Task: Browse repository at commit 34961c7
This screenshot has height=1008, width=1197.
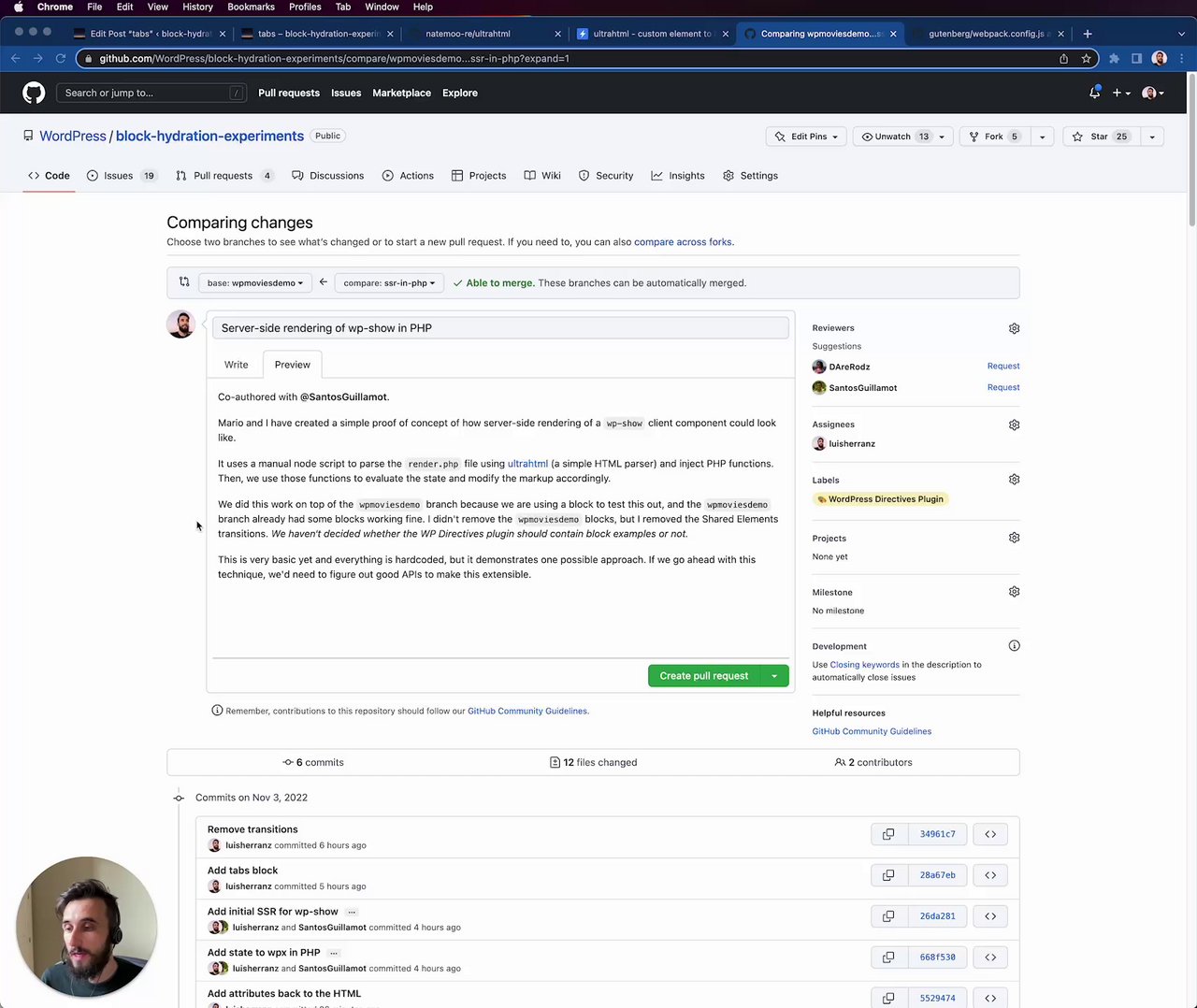Action: (990, 834)
